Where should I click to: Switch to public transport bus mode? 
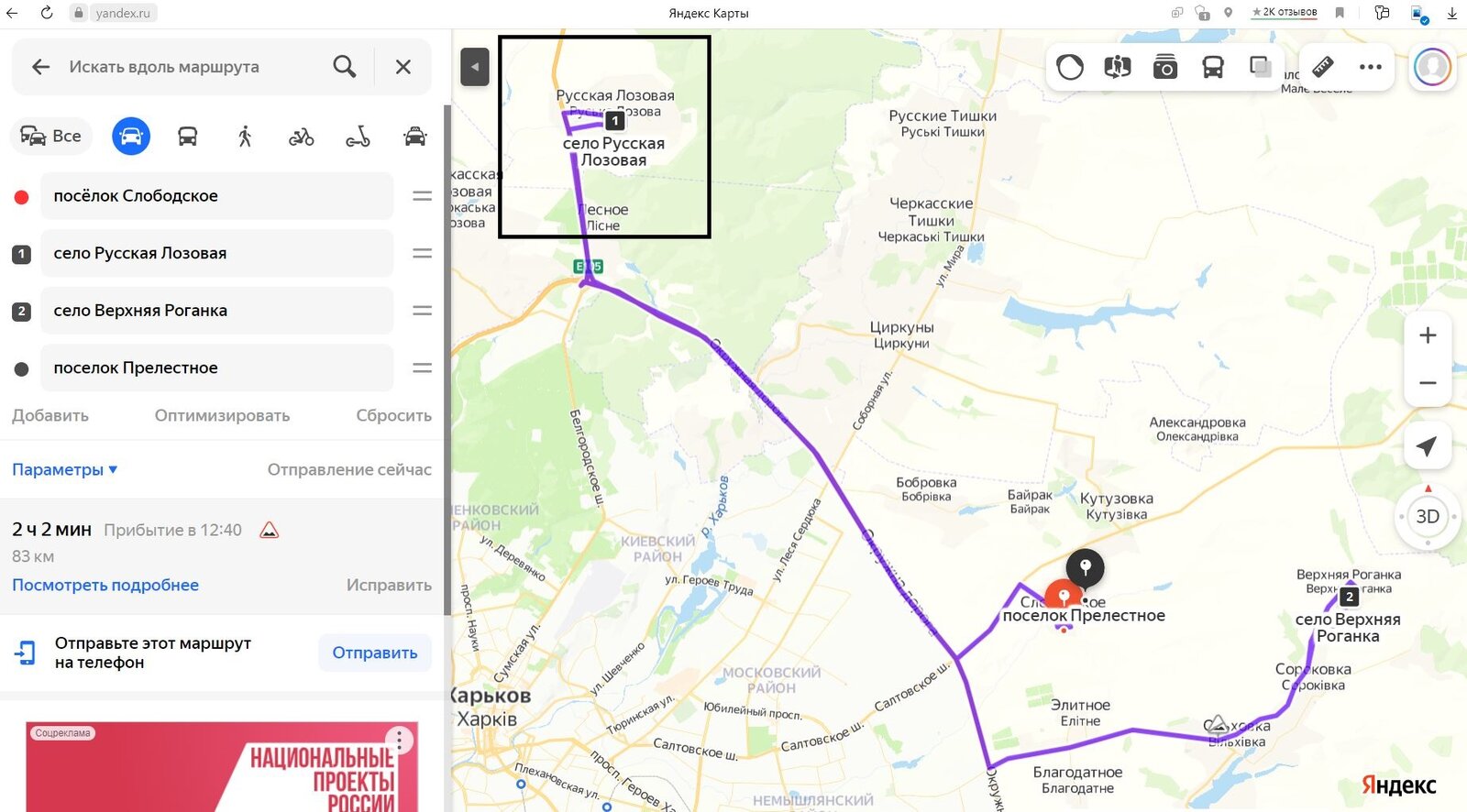click(187, 137)
